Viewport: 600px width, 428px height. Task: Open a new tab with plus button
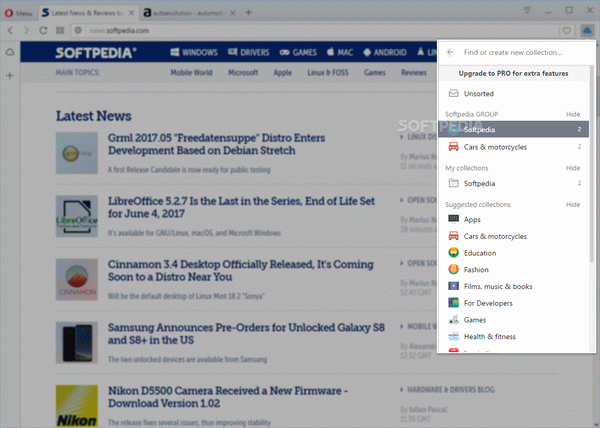[249, 13]
